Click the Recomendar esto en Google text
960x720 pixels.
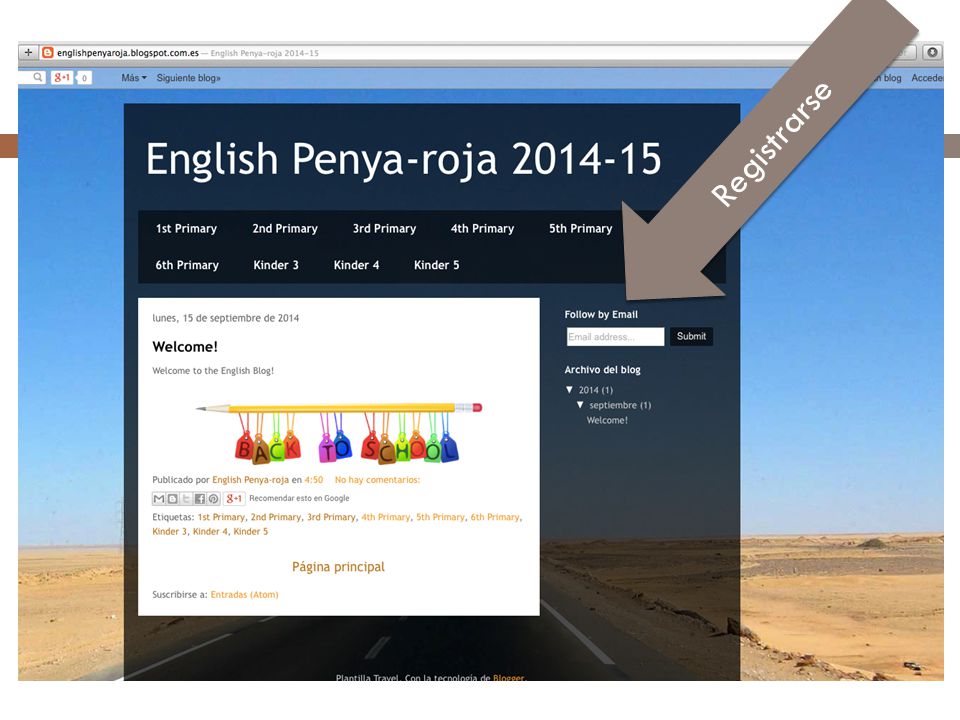[299, 498]
